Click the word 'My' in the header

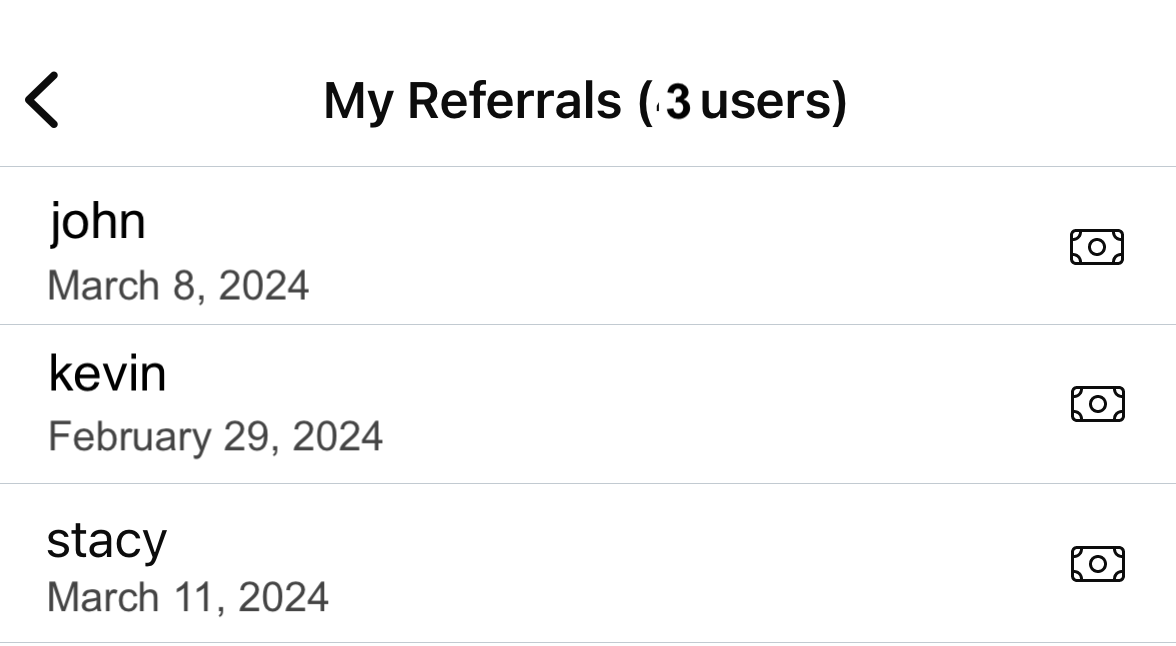click(x=359, y=102)
